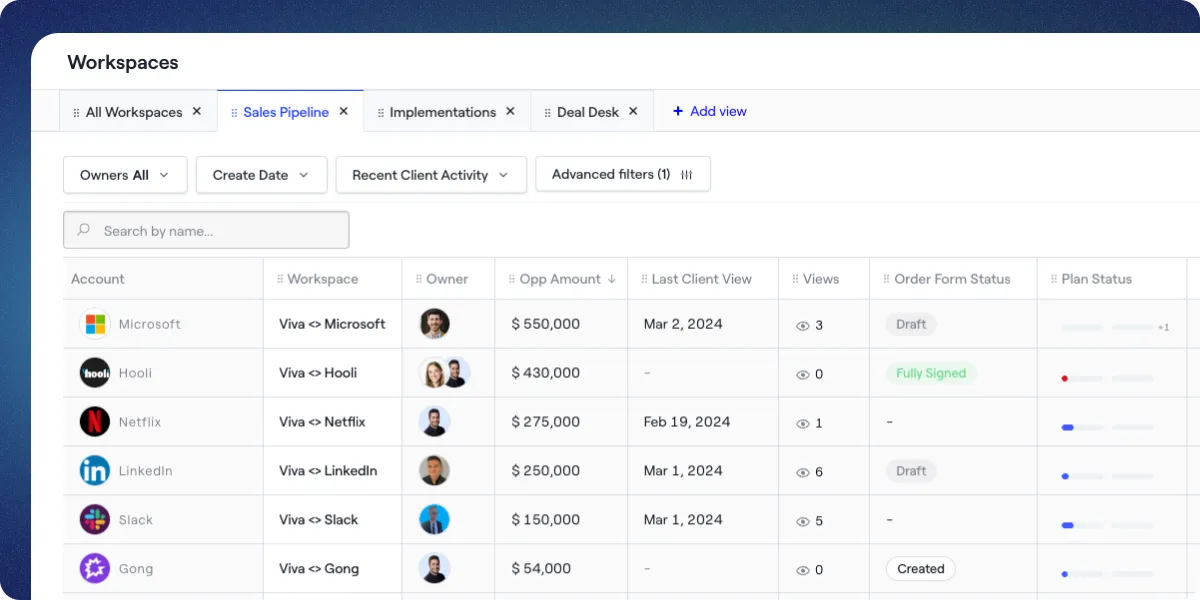Open the Viva <> Slack workspace

(x=318, y=520)
